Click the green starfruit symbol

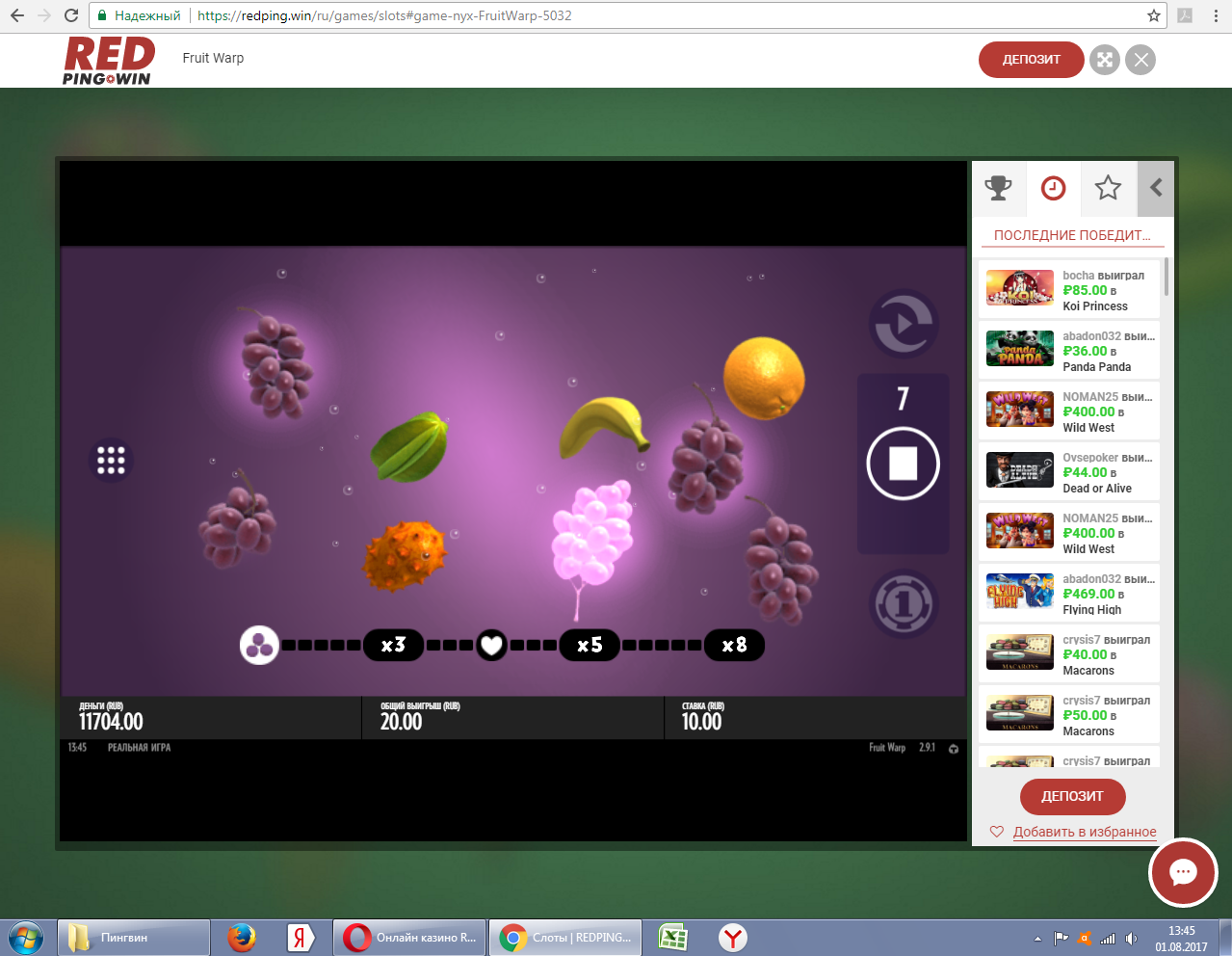point(410,446)
